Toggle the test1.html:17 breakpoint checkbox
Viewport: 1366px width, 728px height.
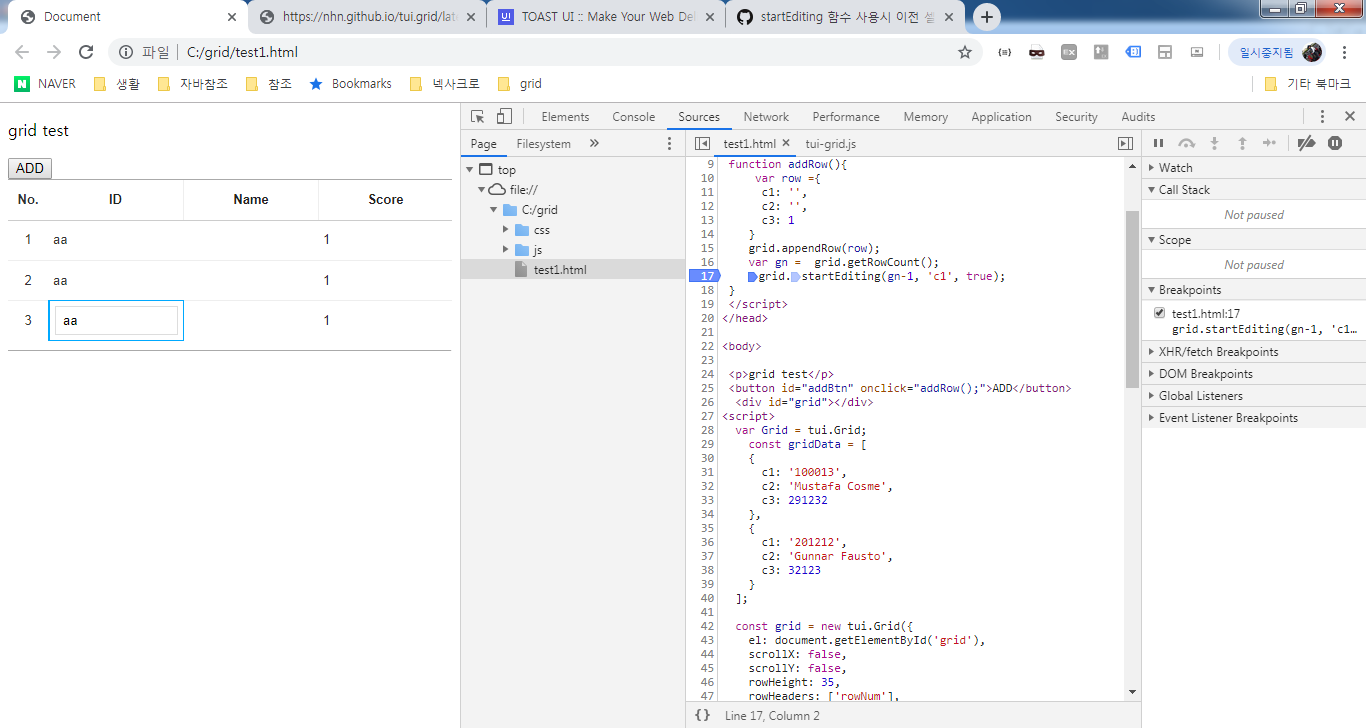click(1158, 311)
